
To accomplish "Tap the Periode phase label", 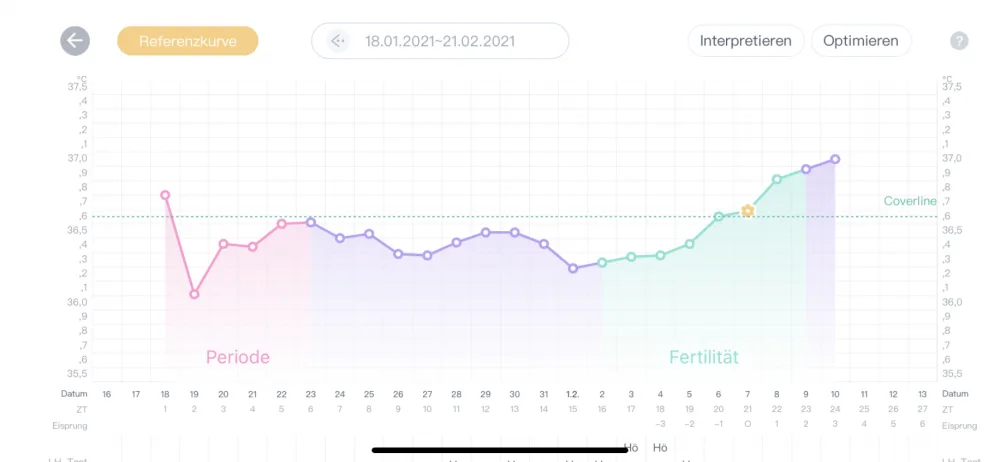I will (x=238, y=357).
